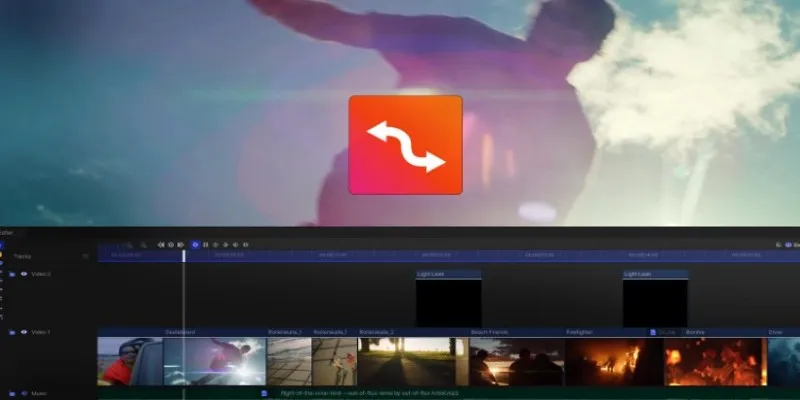800x400 pixels.
Task: Click the double-left-arrow jump-back button in timeline toolbar
Action: click(x=161, y=245)
